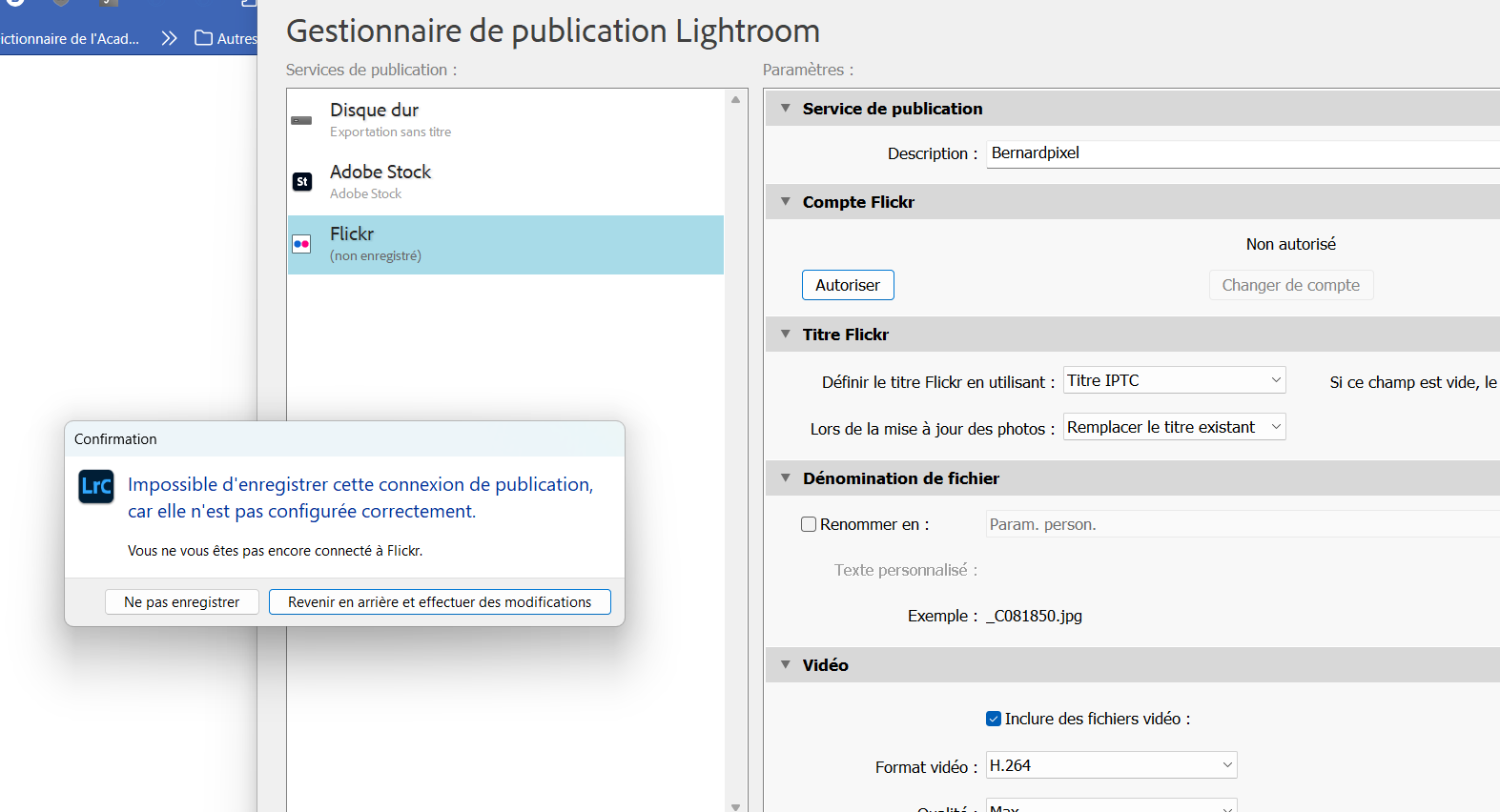
Task: Click Revenir en arrière et effectuer des modifications
Action: (440, 602)
